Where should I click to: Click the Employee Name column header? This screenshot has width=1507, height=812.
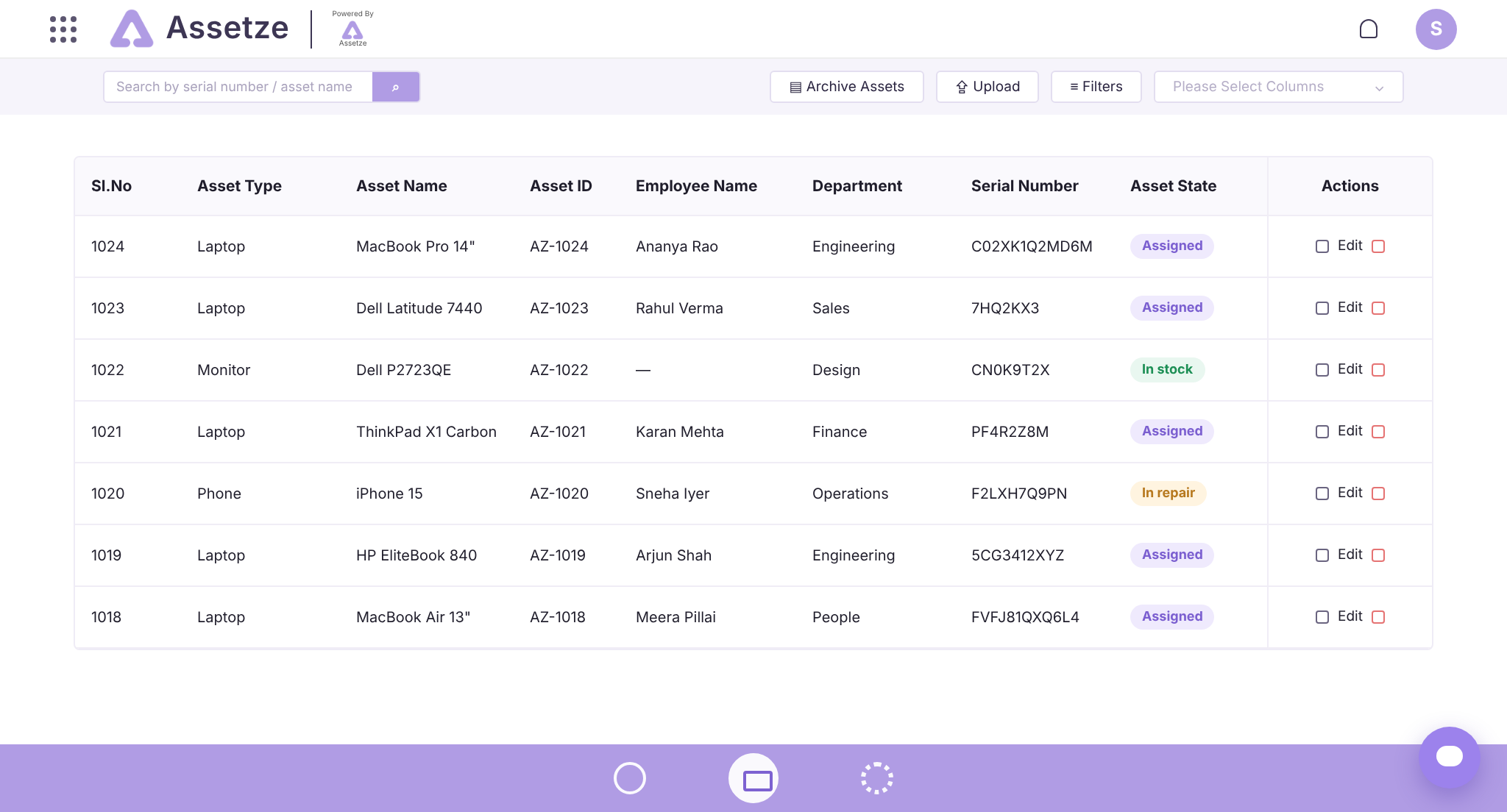point(696,186)
